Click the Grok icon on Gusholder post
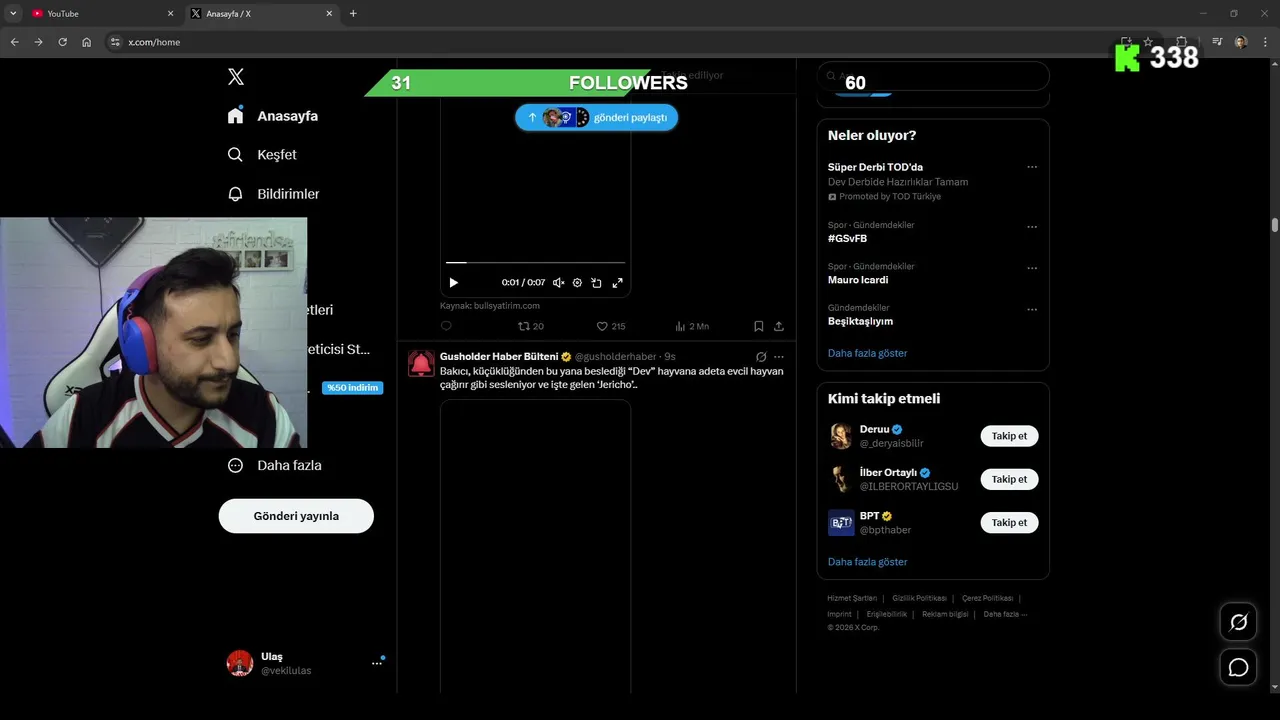Viewport: 1280px width, 720px height. (x=761, y=357)
